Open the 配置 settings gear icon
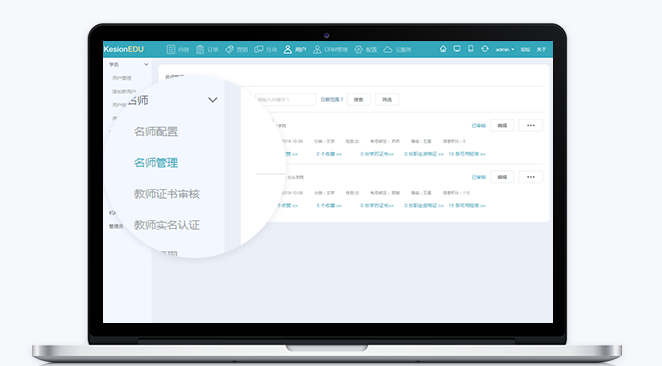Screen dimensions: 662x366 (x=358, y=49)
